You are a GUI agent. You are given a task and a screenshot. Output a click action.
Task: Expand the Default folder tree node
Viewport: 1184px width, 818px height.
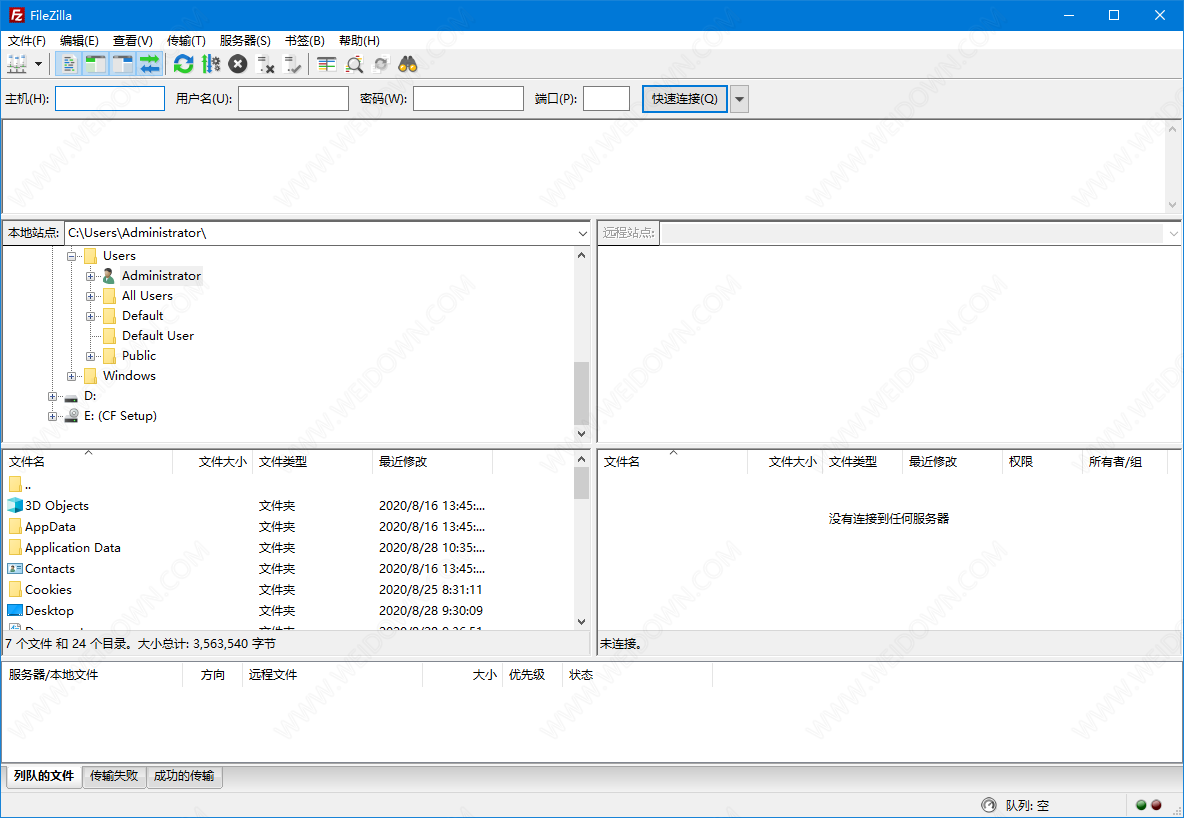[x=90, y=316]
